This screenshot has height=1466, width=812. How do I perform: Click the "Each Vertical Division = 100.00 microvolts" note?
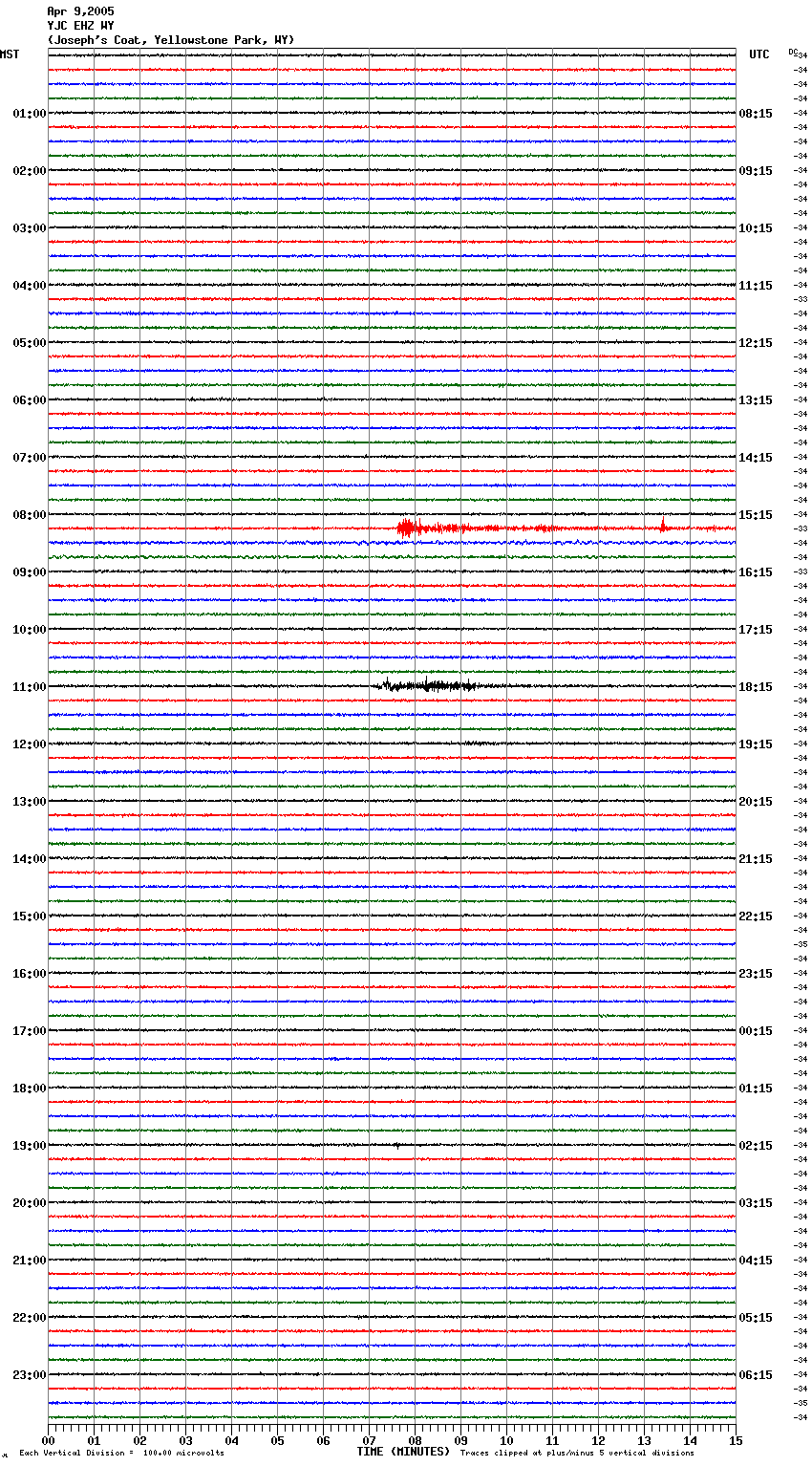click(121, 1453)
